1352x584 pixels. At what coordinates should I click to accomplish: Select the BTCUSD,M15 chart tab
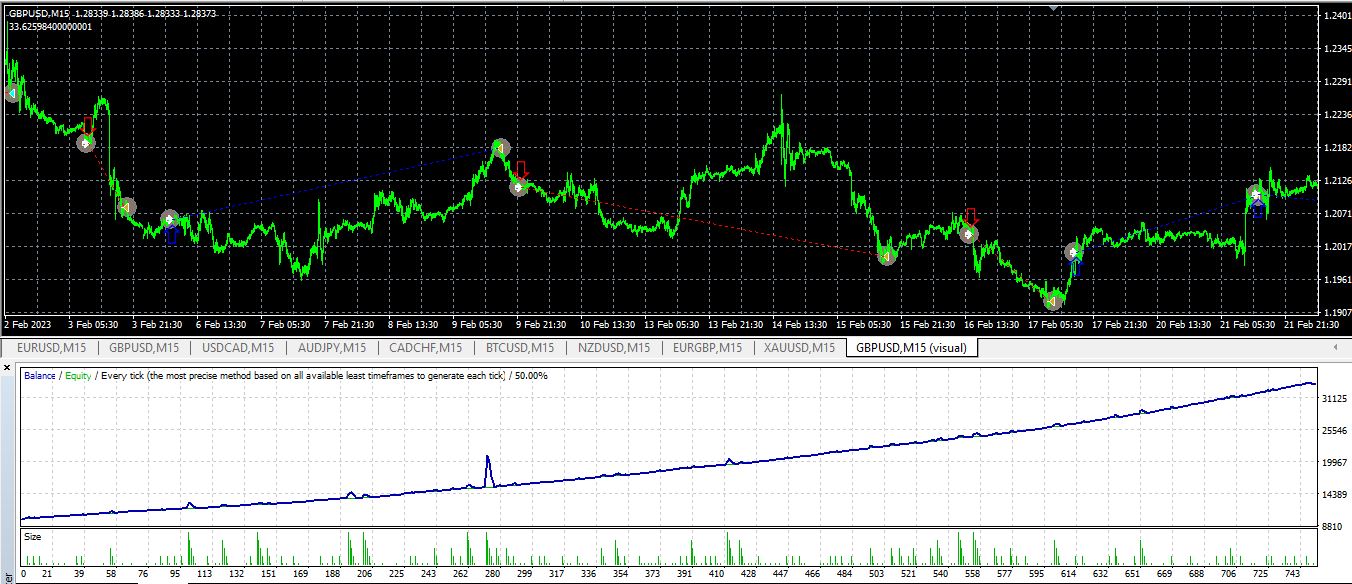(519, 348)
